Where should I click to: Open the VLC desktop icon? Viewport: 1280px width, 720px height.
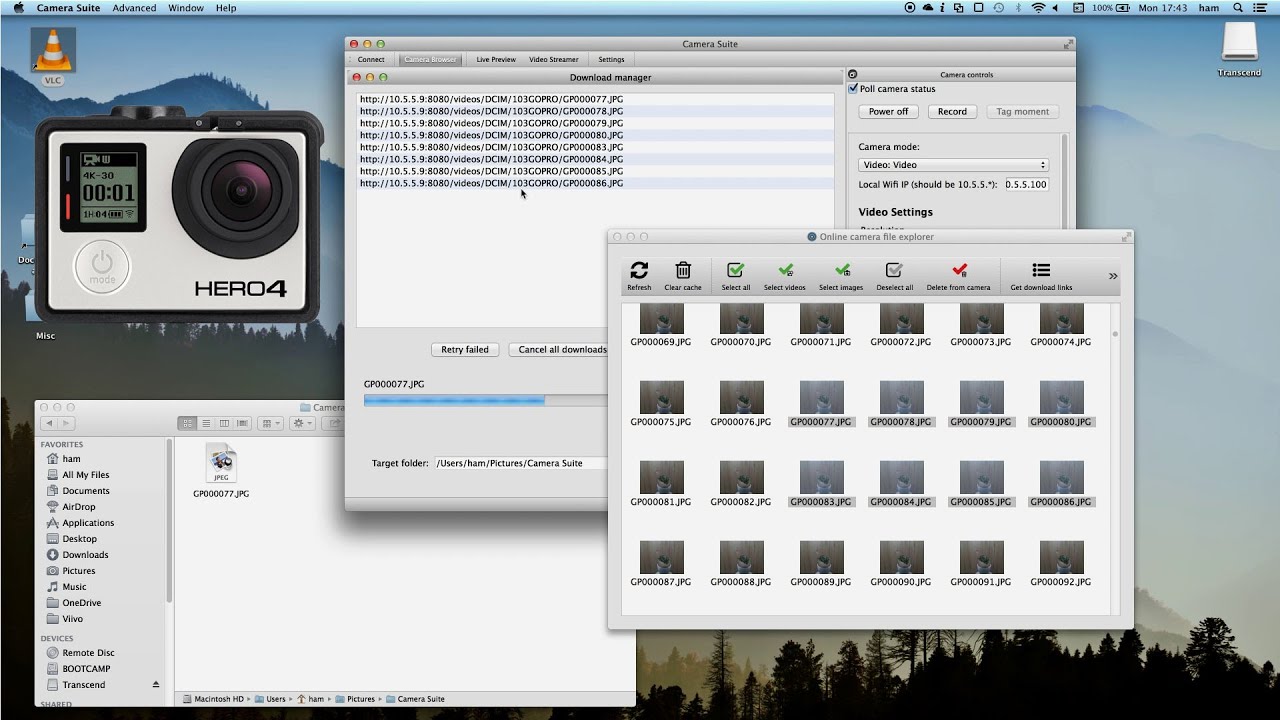[53, 50]
